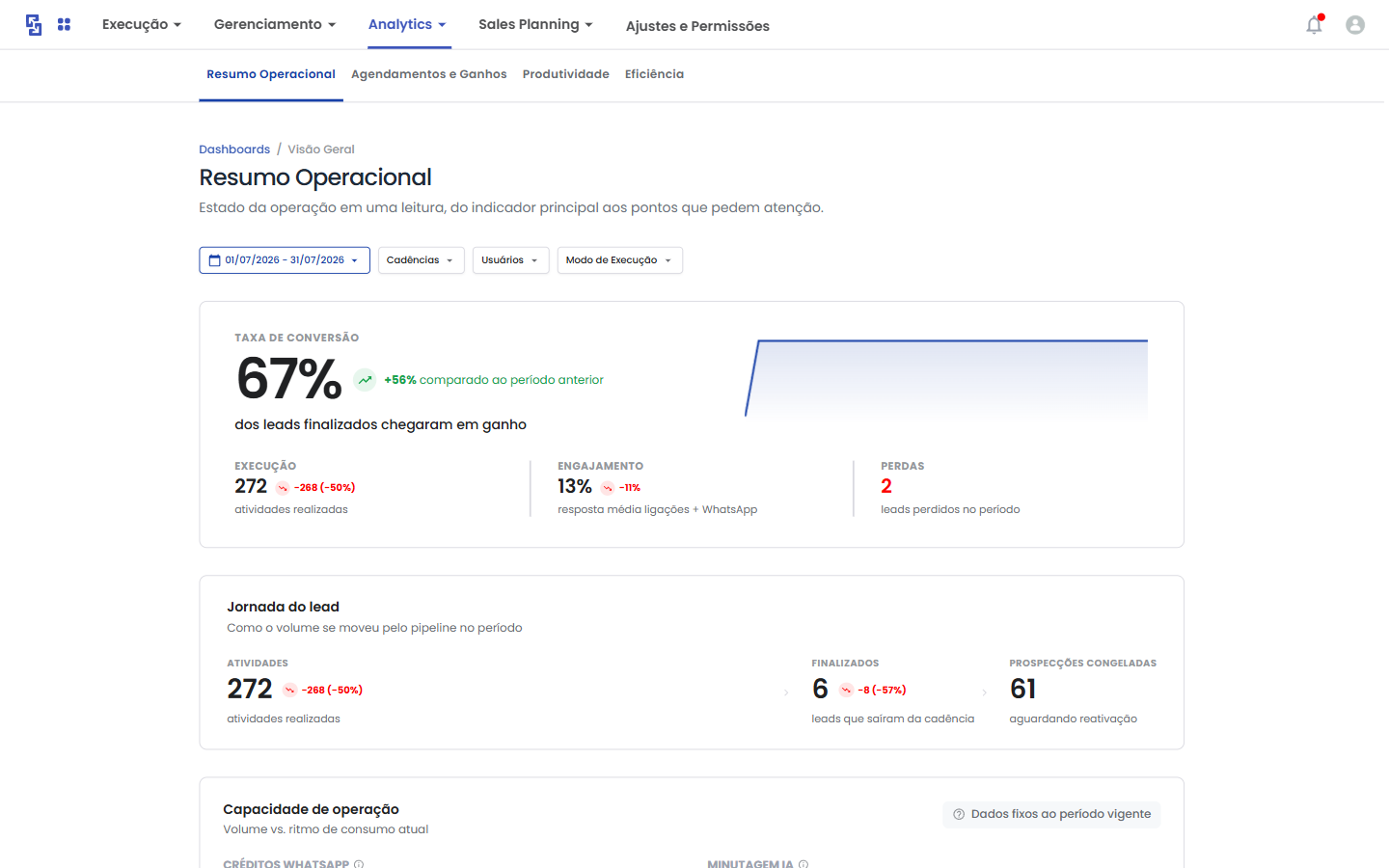Click 'leads que saíram da cadência' text

click(x=893, y=719)
